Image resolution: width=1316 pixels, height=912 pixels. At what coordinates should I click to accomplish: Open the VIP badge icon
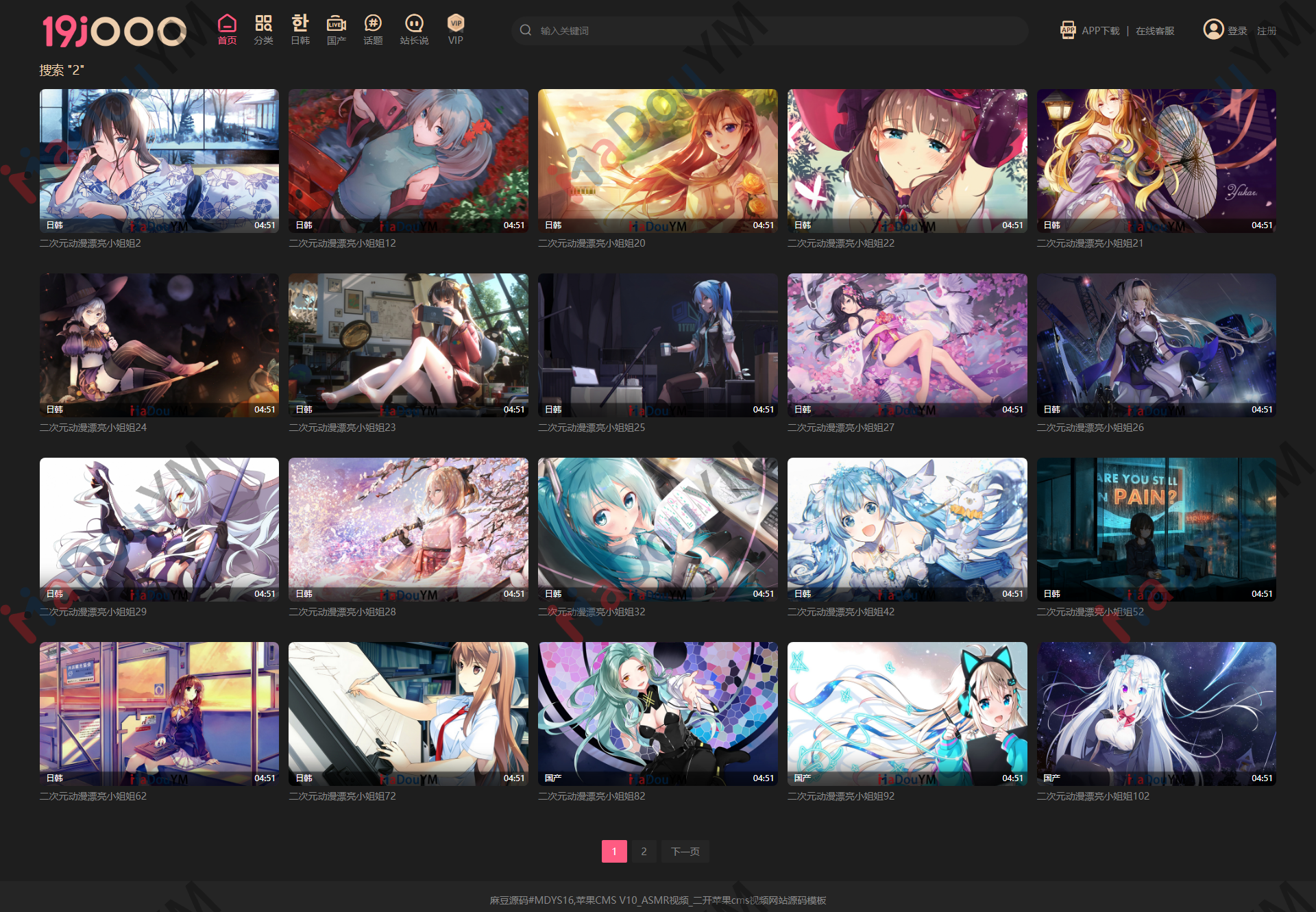pyautogui.click(x=456, y=23)
